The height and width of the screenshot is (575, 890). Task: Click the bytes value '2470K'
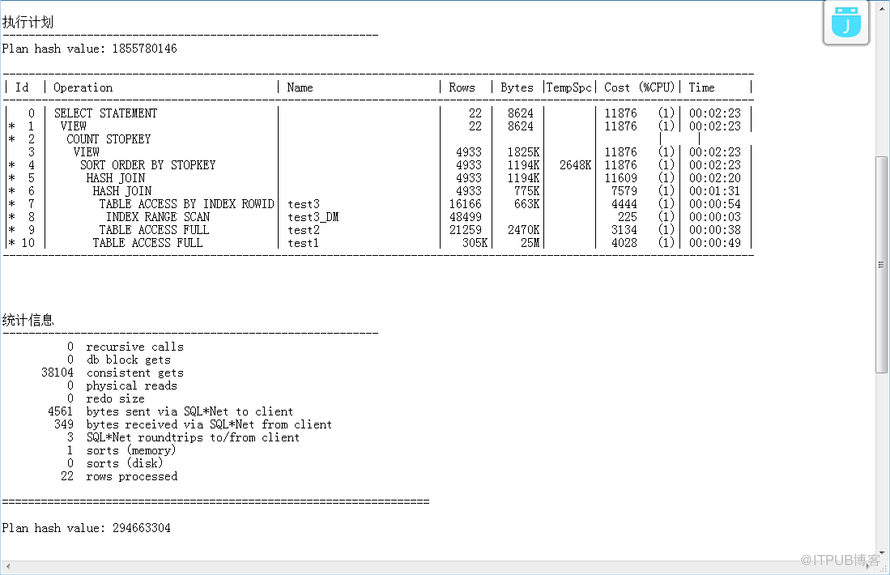coord(523,230)
